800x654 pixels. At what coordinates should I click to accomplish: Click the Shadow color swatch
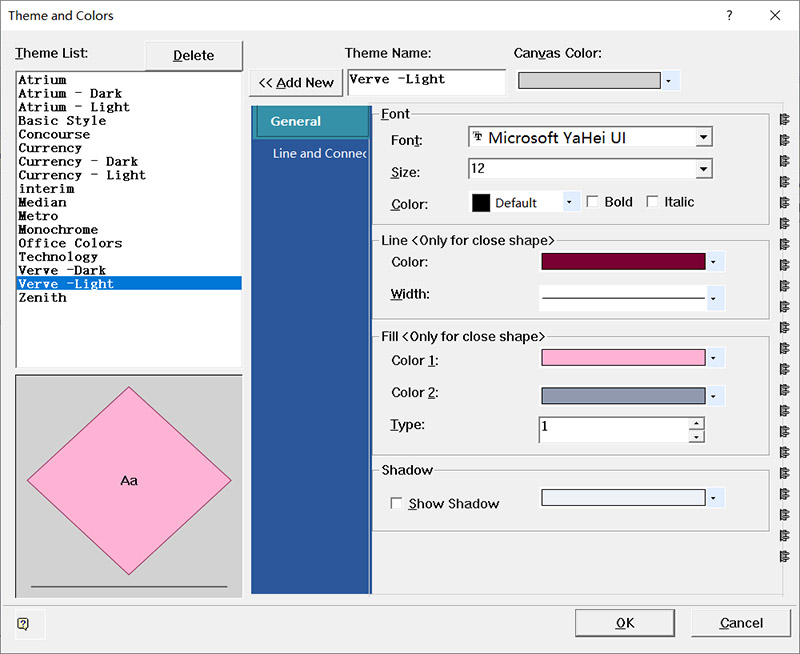pos(623,497)
